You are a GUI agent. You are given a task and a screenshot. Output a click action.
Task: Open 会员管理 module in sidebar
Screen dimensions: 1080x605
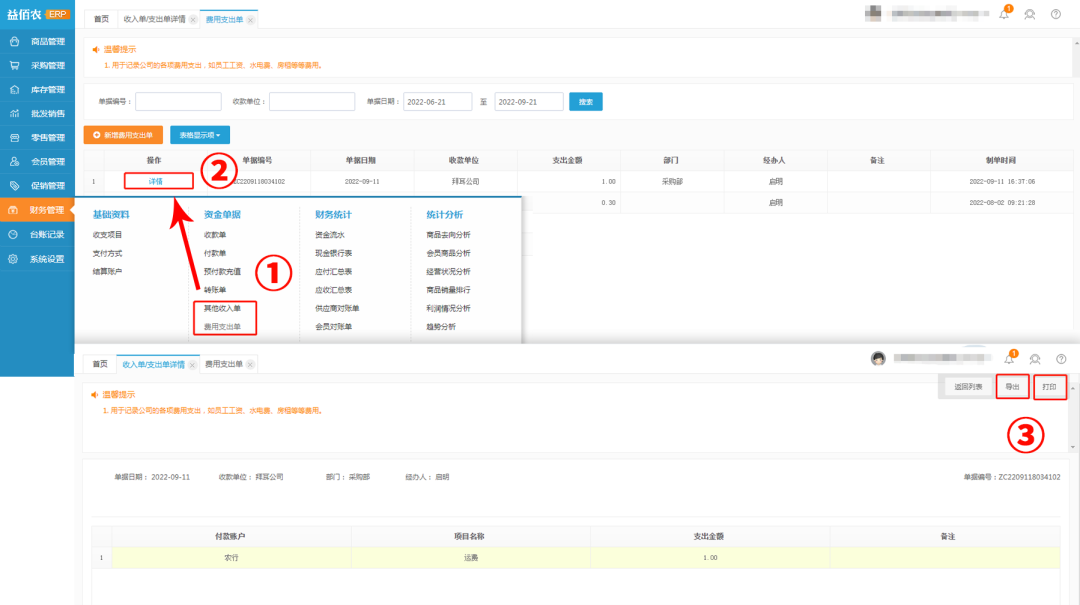(46, 162)
